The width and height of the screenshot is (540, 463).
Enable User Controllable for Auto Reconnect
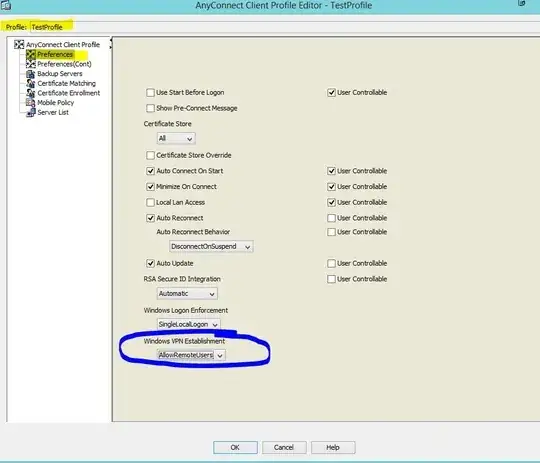click(x=331, y=218)
